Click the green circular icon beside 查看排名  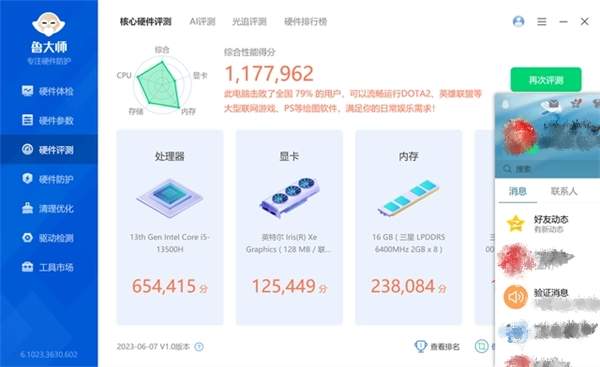pos(481,346)
